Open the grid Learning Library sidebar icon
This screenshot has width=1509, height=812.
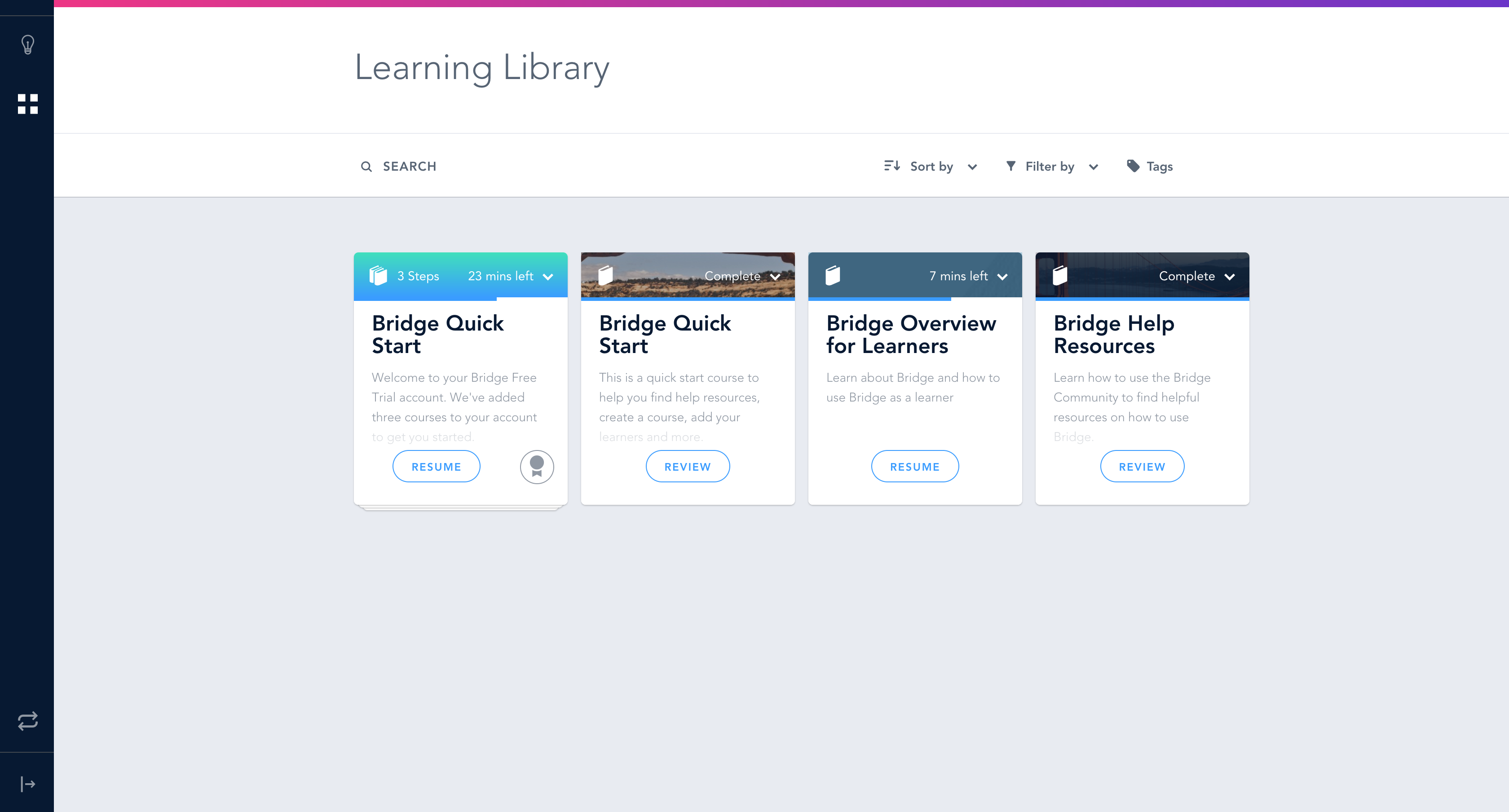coord(27,104)
